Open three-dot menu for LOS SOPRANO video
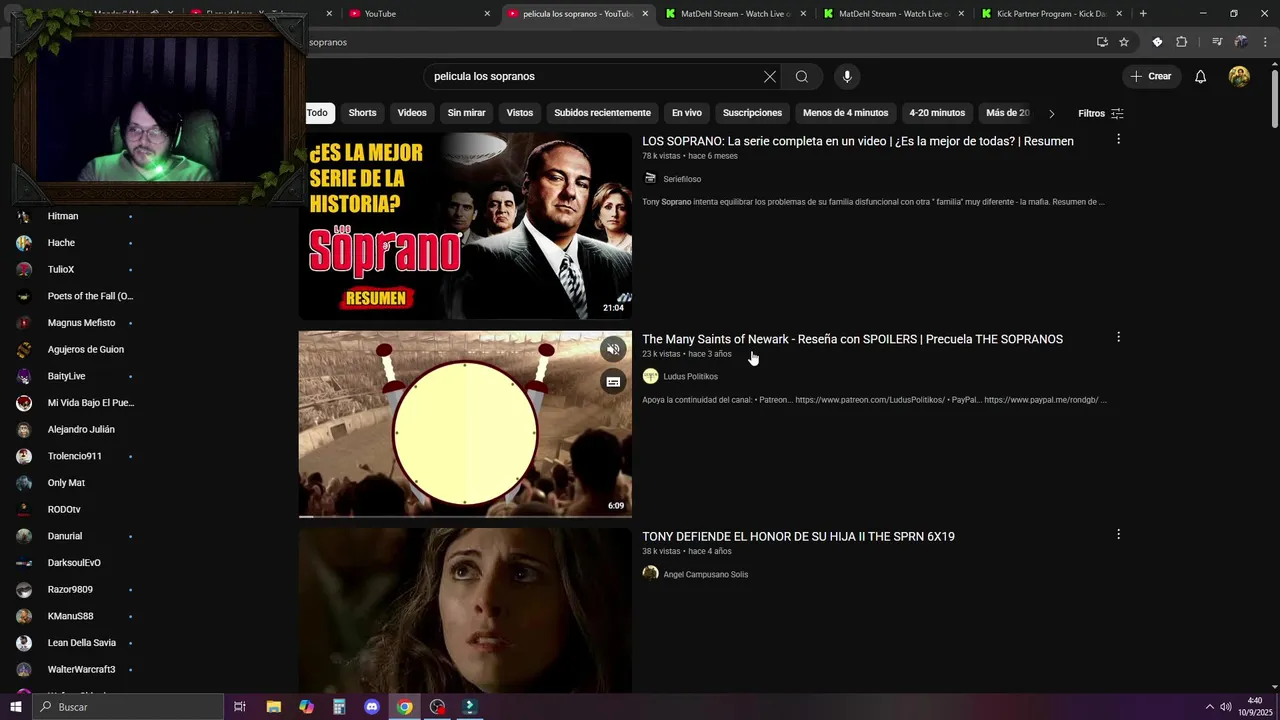This screenshot has height=720, width=1280. pyautogui.click(x=1118, y=140)
